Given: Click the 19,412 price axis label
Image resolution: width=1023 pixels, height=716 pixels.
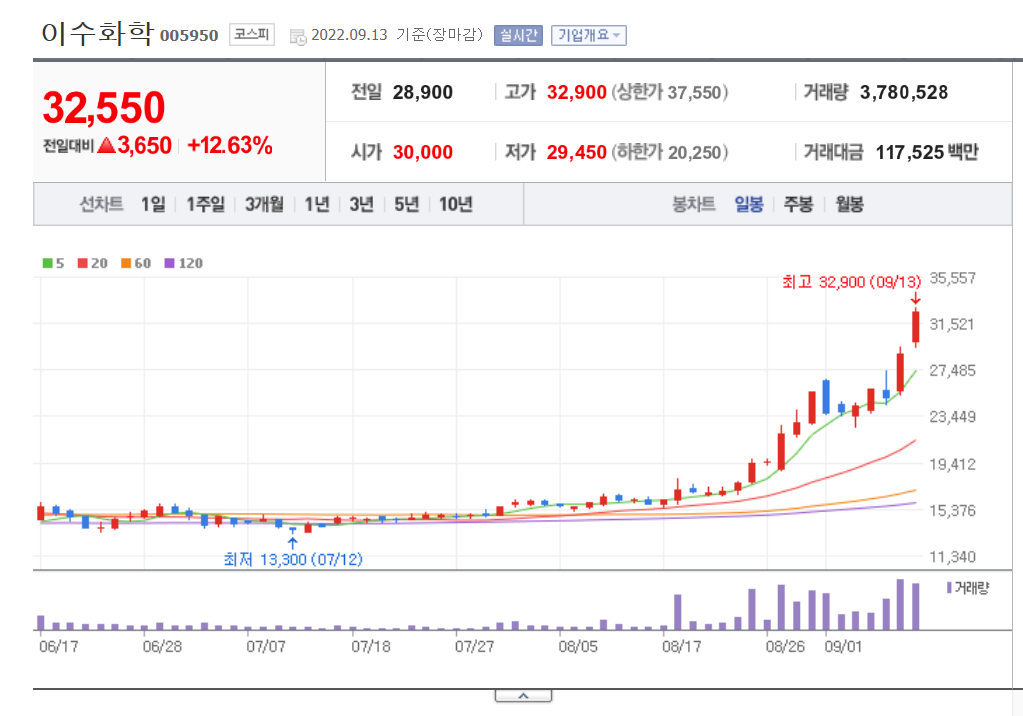Looking at the screenshot, I should click(x=953, y=464).
